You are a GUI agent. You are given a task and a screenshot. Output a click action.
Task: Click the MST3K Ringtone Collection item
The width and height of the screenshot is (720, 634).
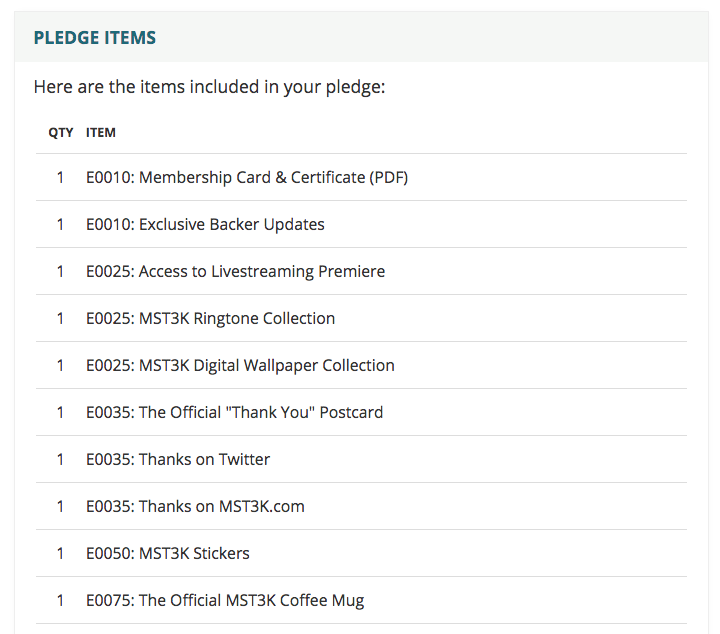(210, 318)
